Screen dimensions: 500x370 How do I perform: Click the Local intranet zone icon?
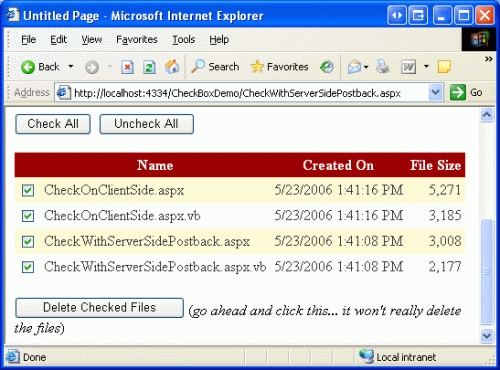click(x=367, y=356)
